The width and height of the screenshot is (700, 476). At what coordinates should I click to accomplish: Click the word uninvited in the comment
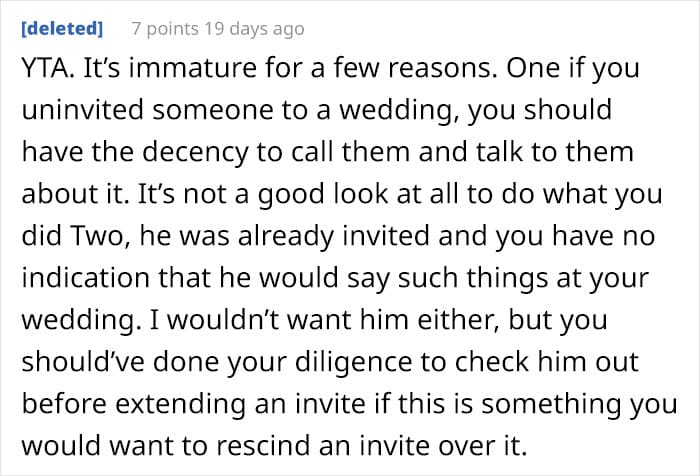click(x=83, y=109)
